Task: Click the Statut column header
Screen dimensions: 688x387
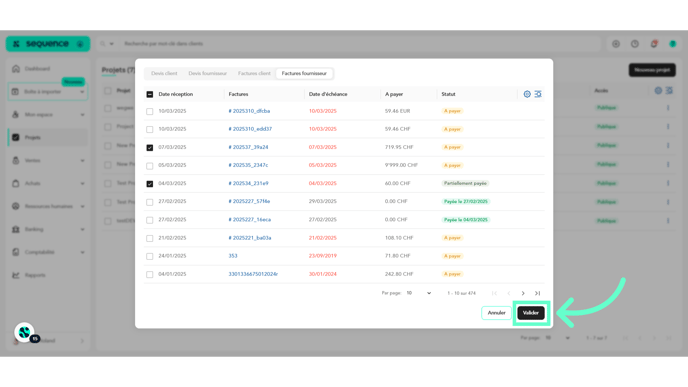Action: (448, 94)
